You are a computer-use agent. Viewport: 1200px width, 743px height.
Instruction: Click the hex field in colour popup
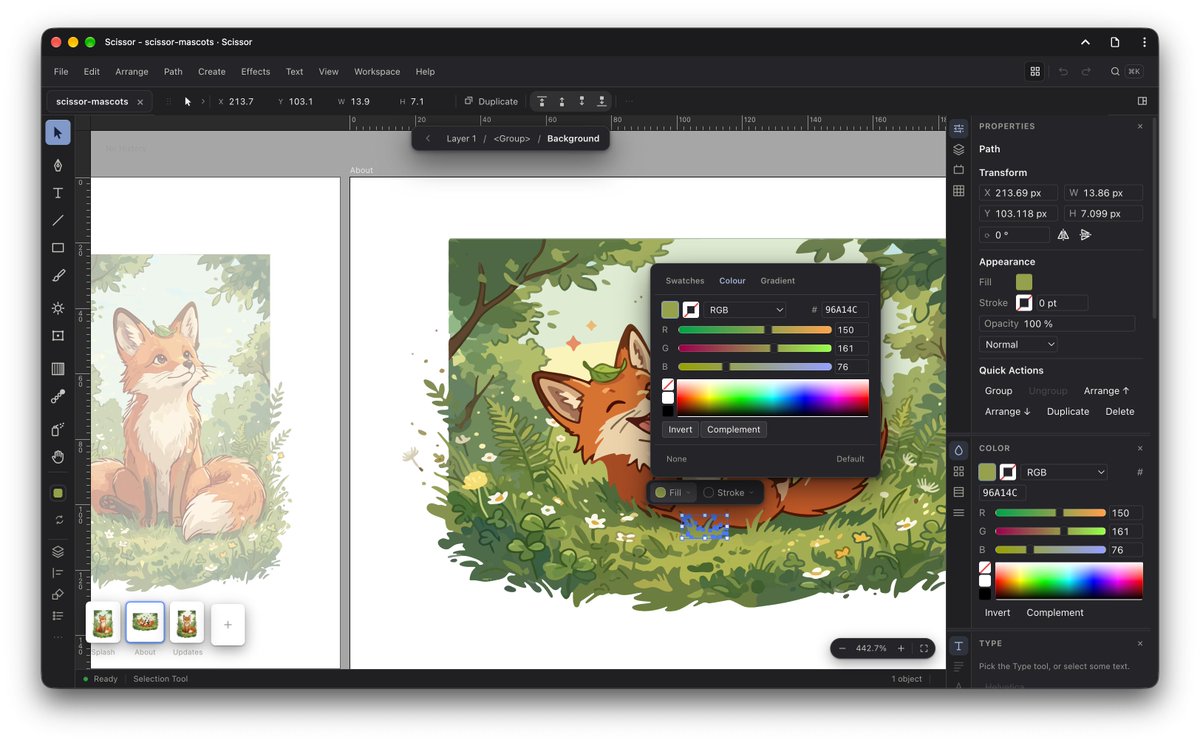click(x=845, y=310)
